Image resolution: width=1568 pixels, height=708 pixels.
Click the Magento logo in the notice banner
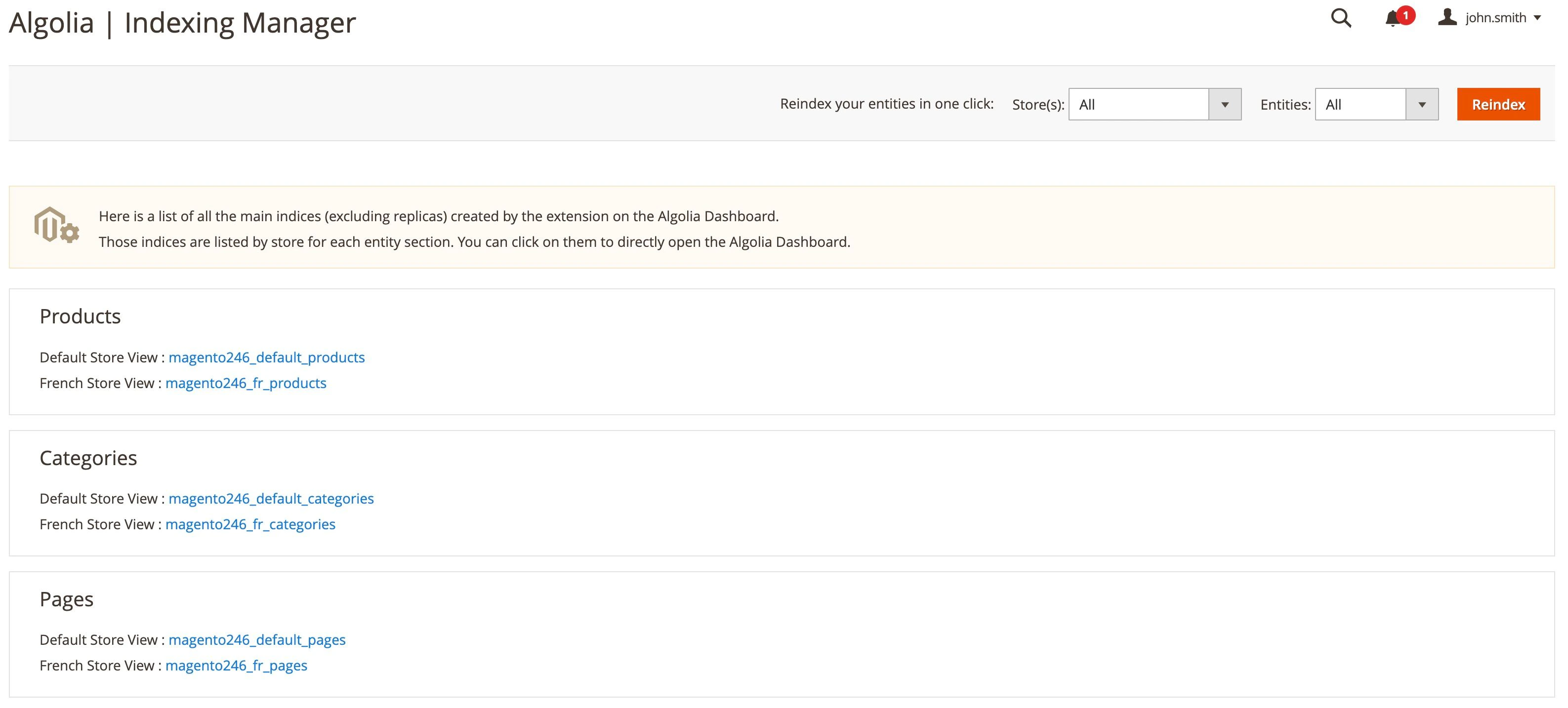point(56,227)
